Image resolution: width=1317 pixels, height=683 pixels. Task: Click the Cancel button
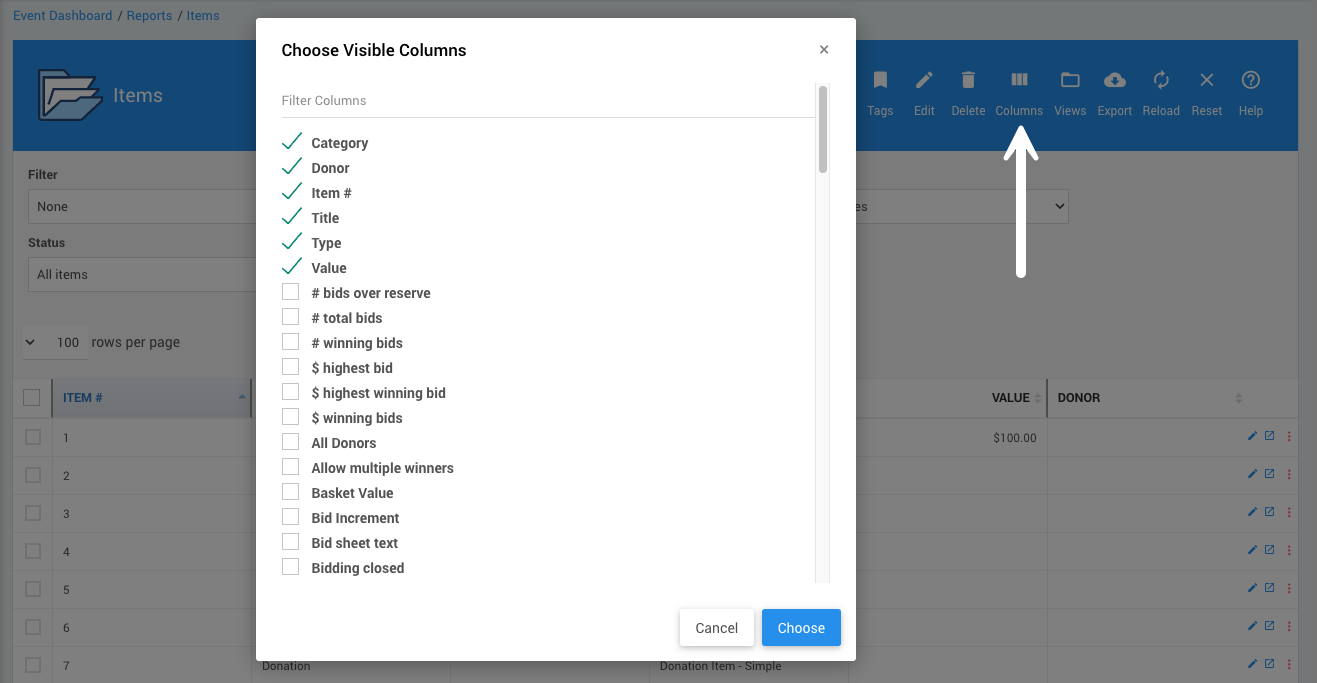pos(716,628)
